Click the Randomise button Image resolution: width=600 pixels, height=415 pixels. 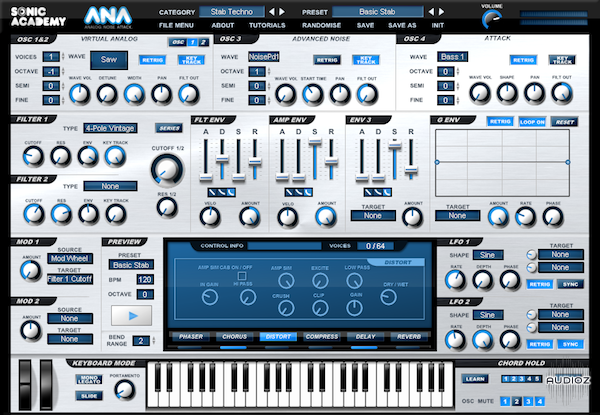click(x=321, y=25)
